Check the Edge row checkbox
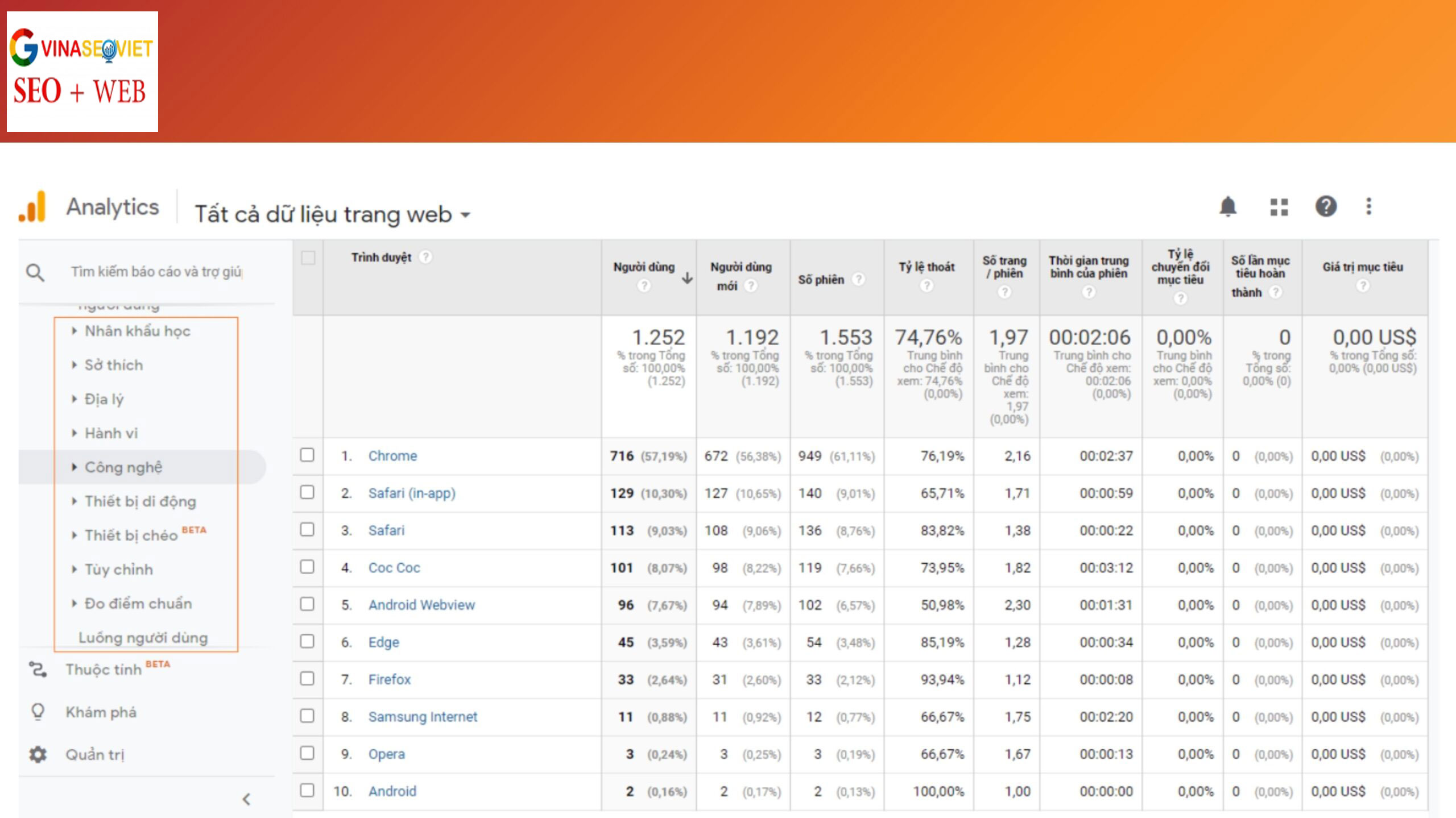The width and height of the screenshot is (1456, 818). tap(307, 641)
